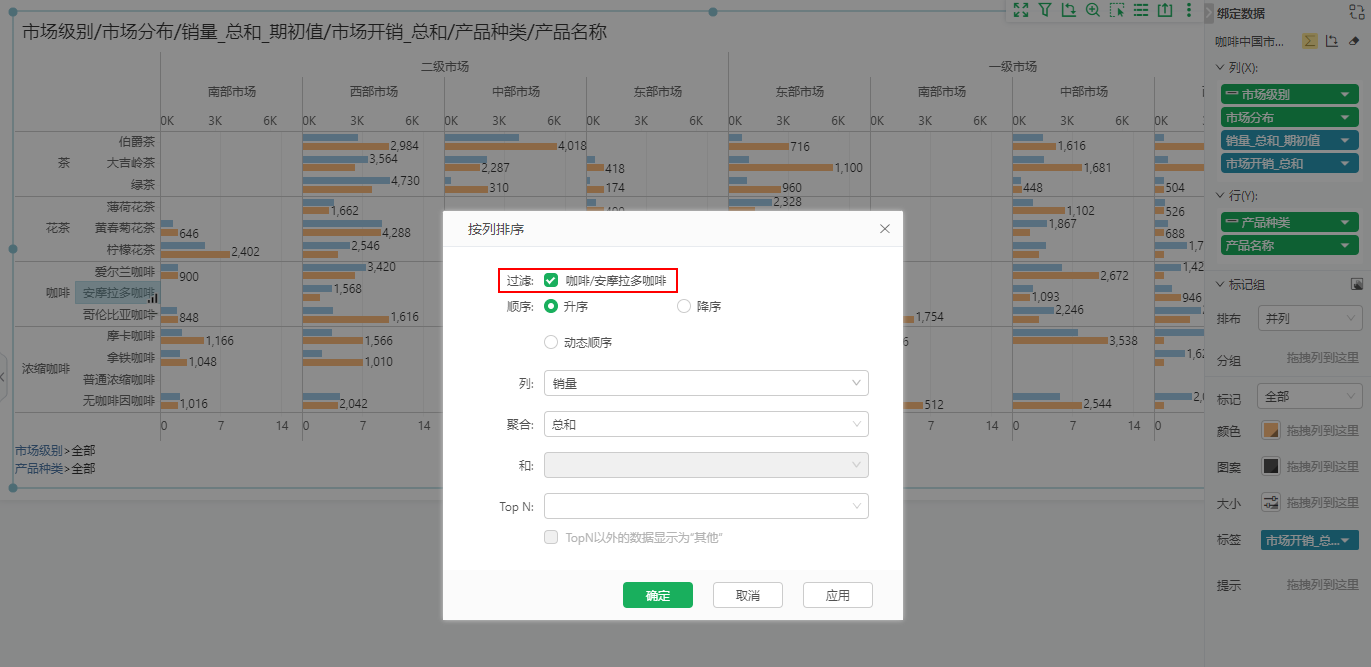1371x667 pixels.
Task: Click the orange 颜色 color swatch
Action: pos(1271,431)
